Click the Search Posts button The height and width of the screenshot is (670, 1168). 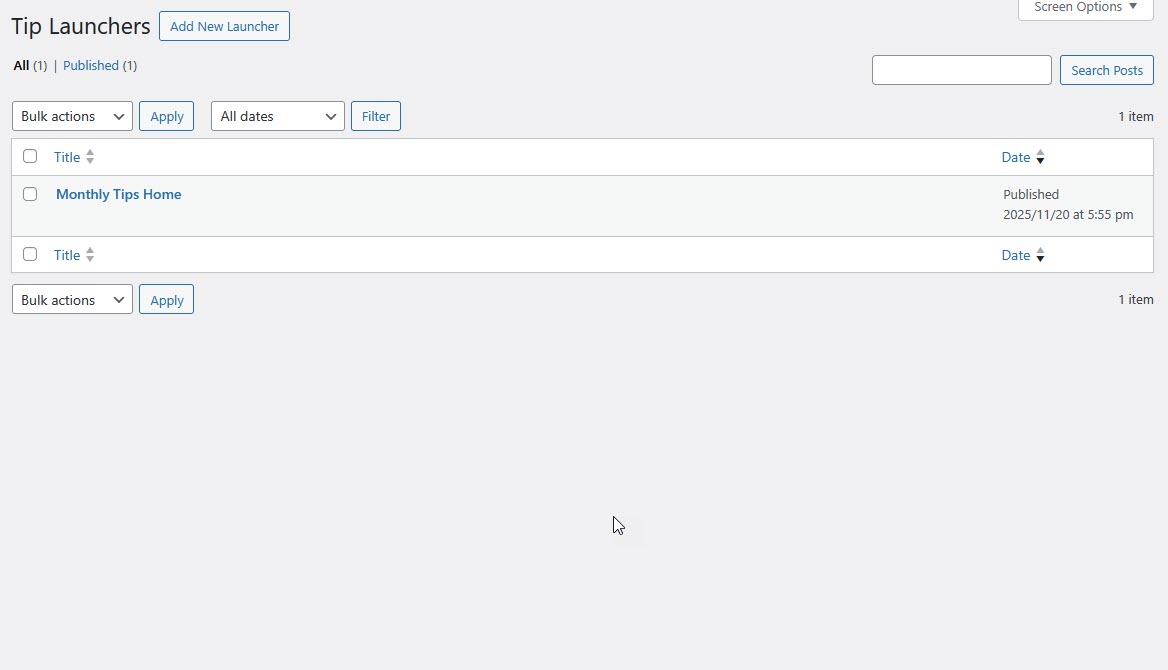click(x=1106, y=70)
